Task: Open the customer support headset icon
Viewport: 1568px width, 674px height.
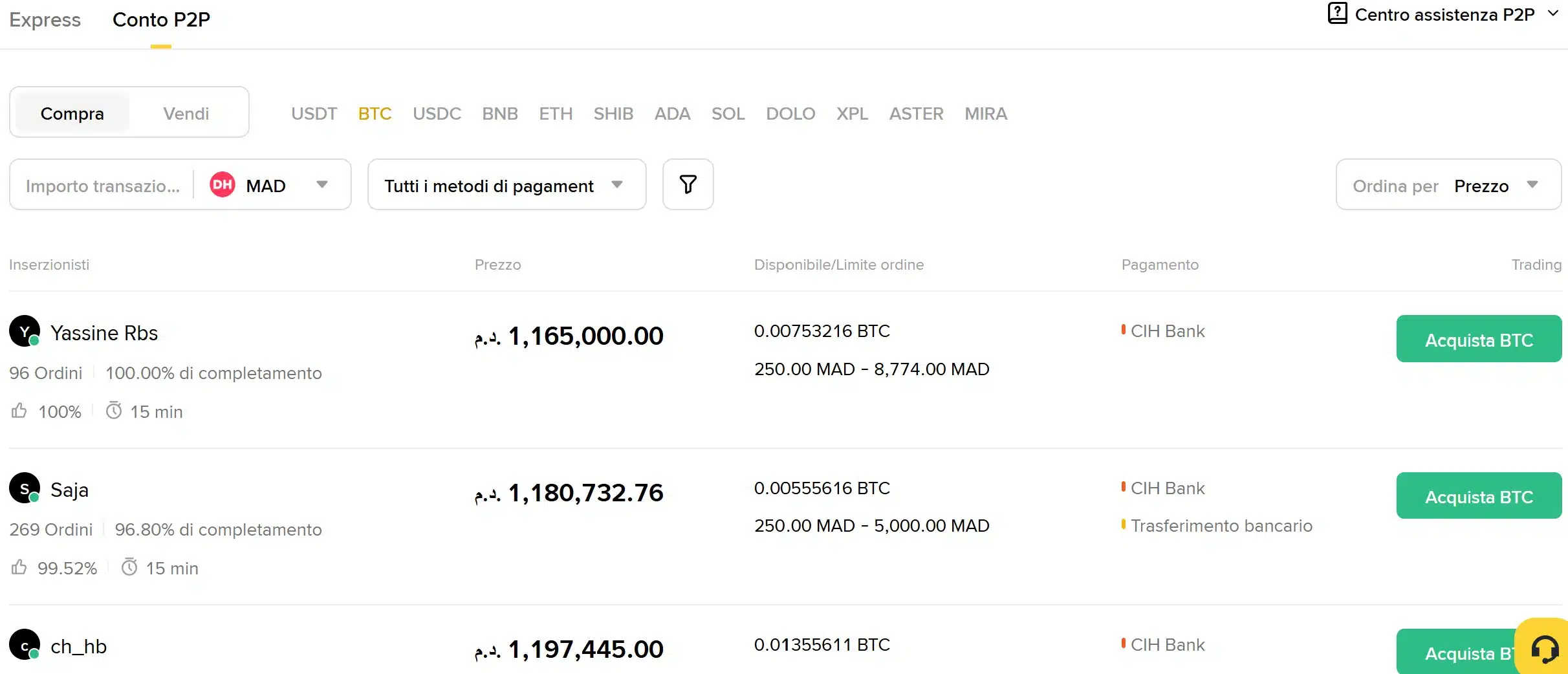Action: click(x=1545, y=649)
